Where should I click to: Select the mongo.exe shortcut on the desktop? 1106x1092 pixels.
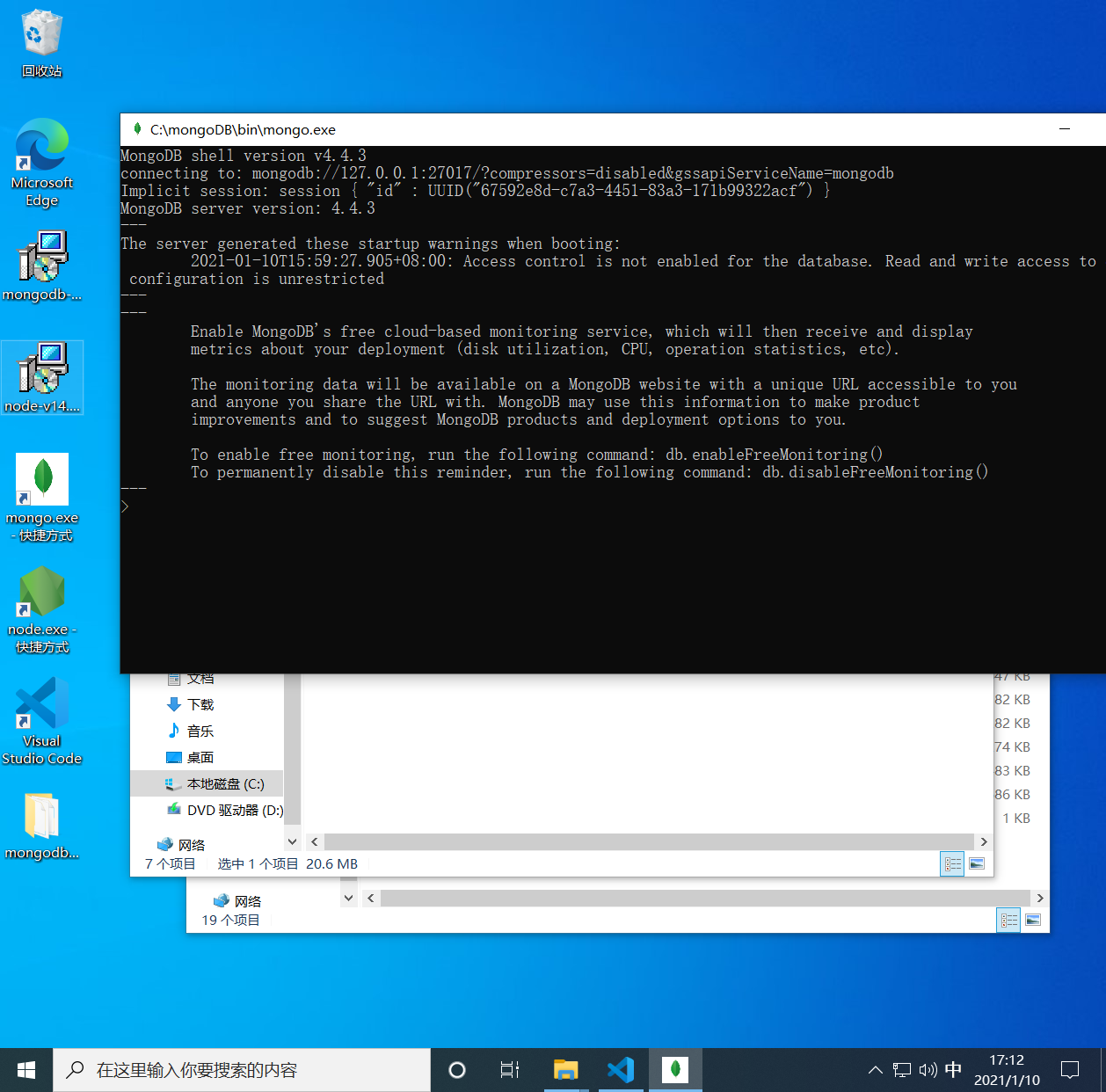[x=41, y=498]
